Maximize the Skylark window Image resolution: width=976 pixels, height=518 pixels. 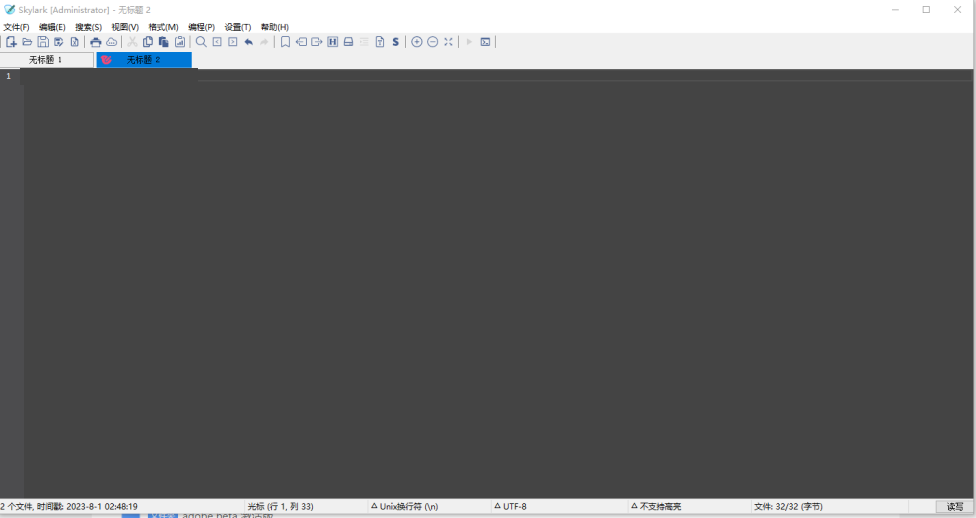[x=926, y=9]
